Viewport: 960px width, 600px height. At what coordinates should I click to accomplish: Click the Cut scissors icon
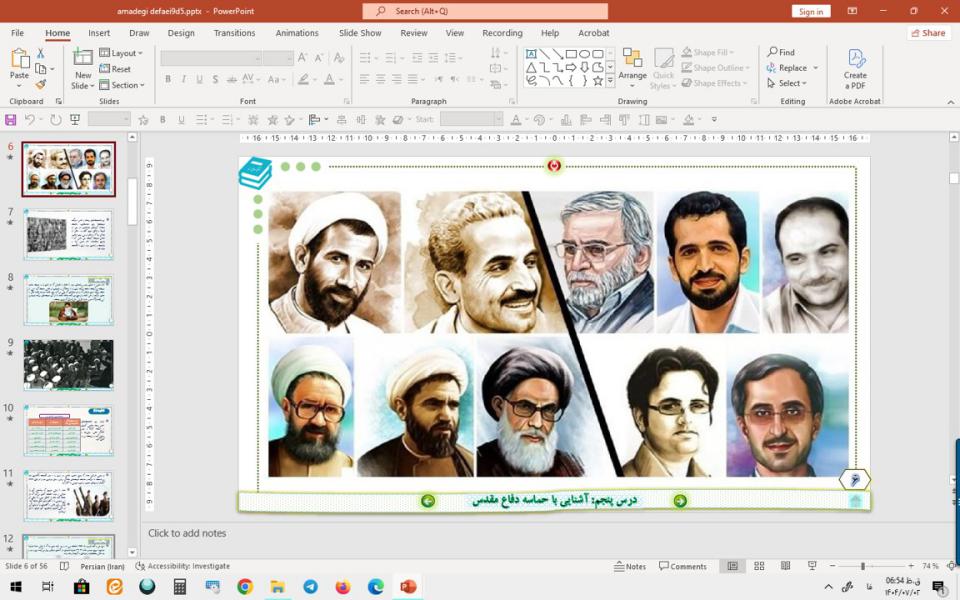pos(40,53)
